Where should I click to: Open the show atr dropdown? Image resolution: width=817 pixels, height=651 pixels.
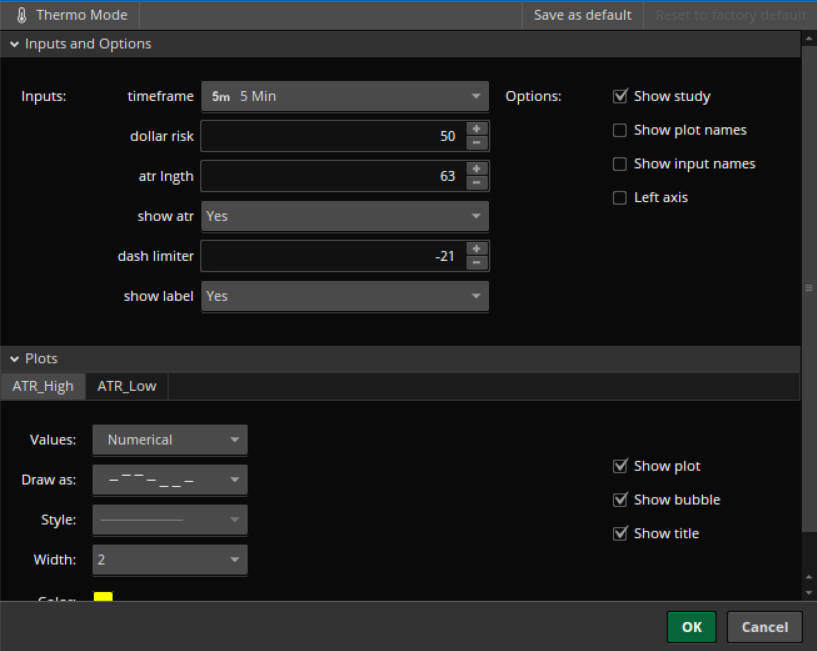click(345, 216)
